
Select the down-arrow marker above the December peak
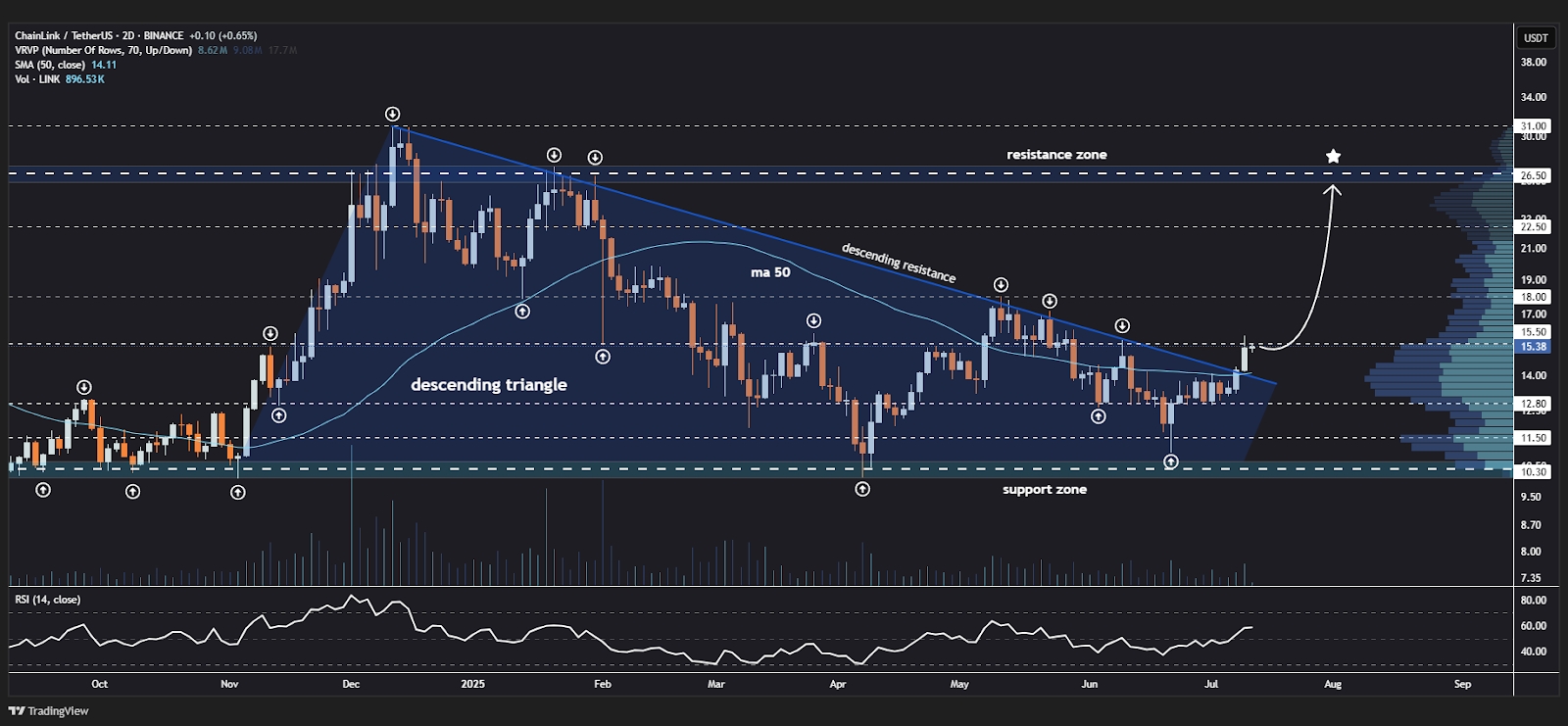click(x=392, y=115)
